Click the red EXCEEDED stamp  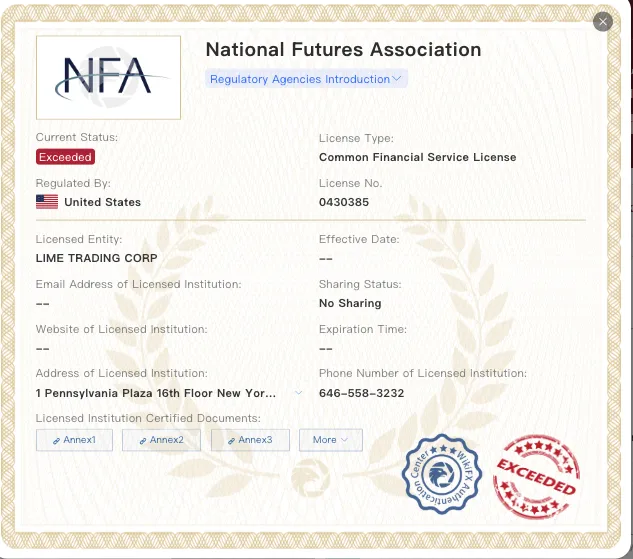[x=537, y=477]
